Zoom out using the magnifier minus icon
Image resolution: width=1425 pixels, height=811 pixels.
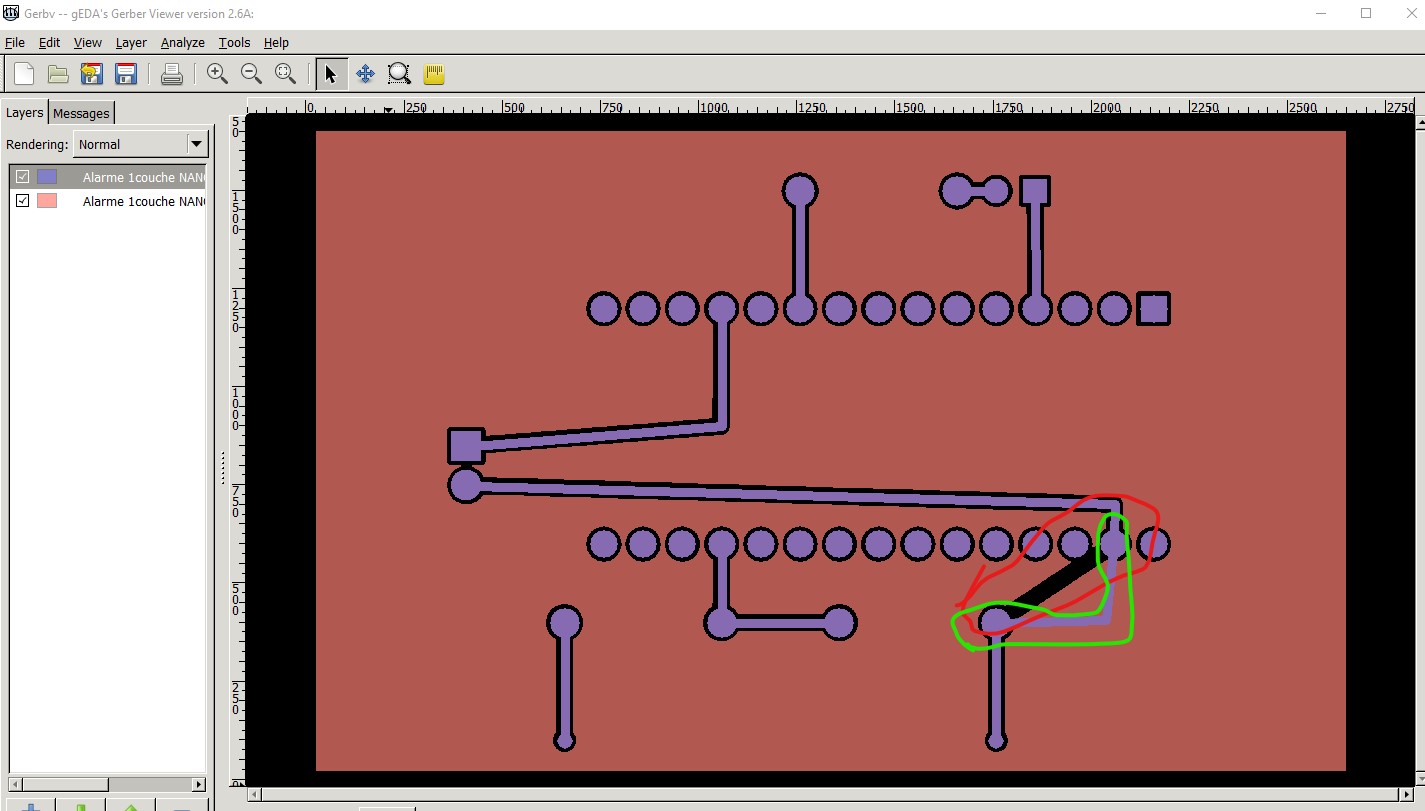(x=251, y=74)
